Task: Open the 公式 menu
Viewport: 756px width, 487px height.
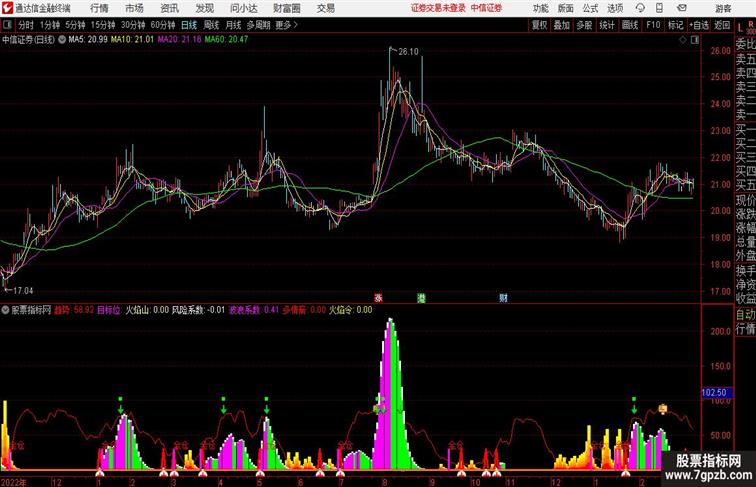Action: pos(590,8)
